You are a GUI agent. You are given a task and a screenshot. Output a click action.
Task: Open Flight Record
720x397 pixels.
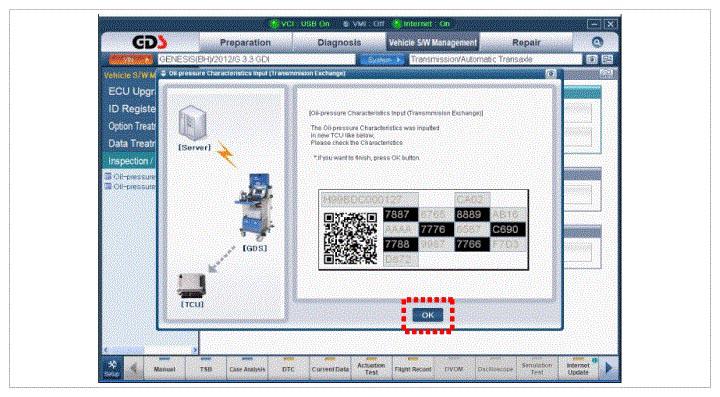pos(413,368)
